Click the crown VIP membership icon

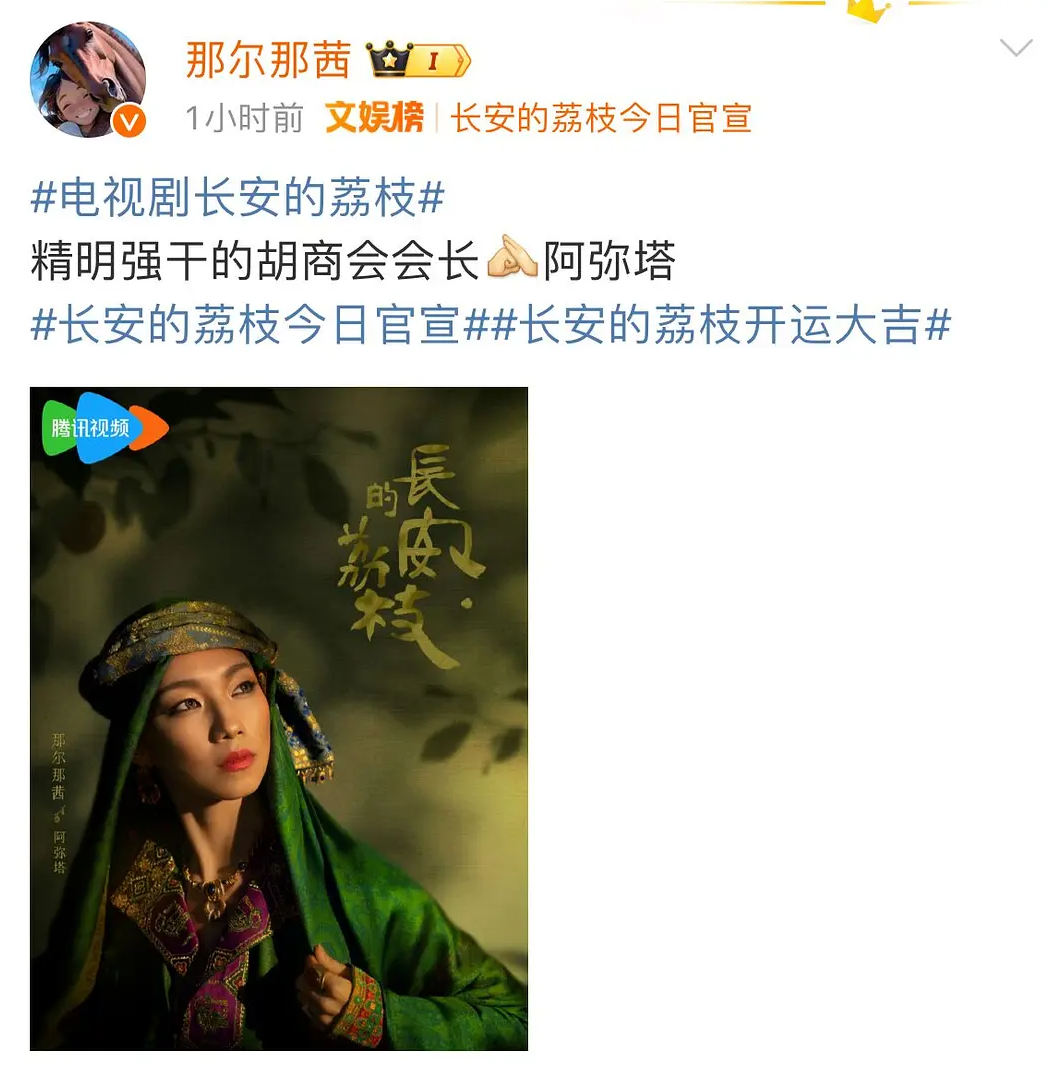pos(389,59)
